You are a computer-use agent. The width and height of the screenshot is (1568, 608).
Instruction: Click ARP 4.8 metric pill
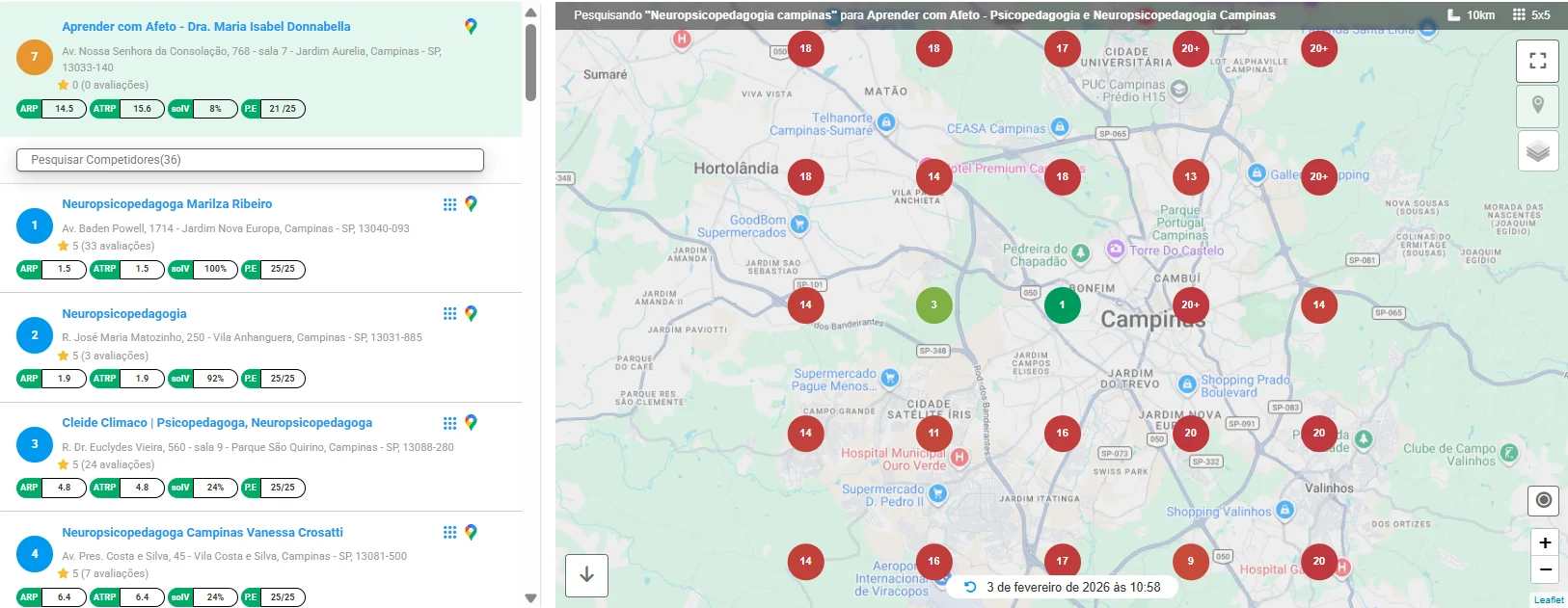point(52,488)
